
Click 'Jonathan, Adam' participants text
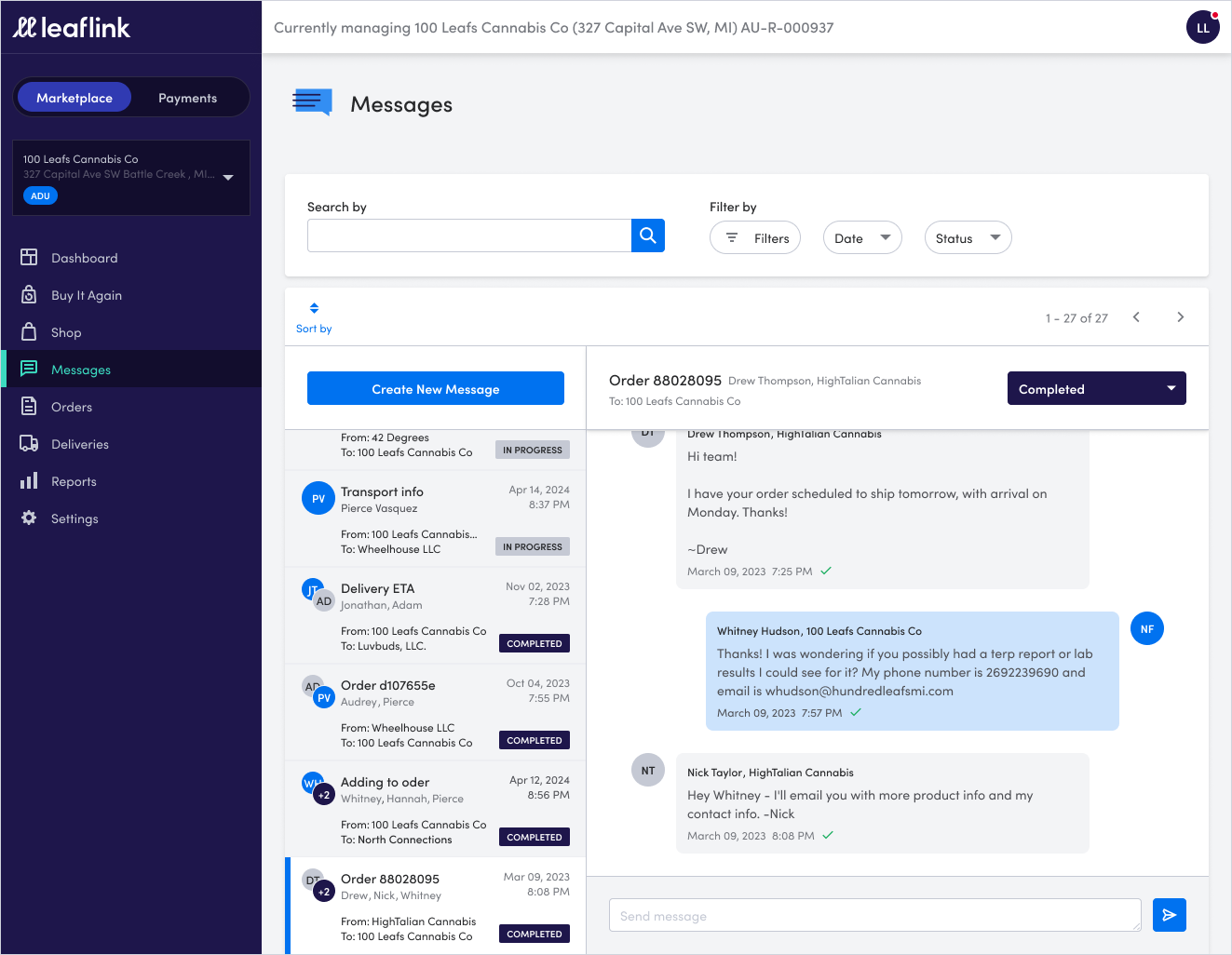[381, 605]
